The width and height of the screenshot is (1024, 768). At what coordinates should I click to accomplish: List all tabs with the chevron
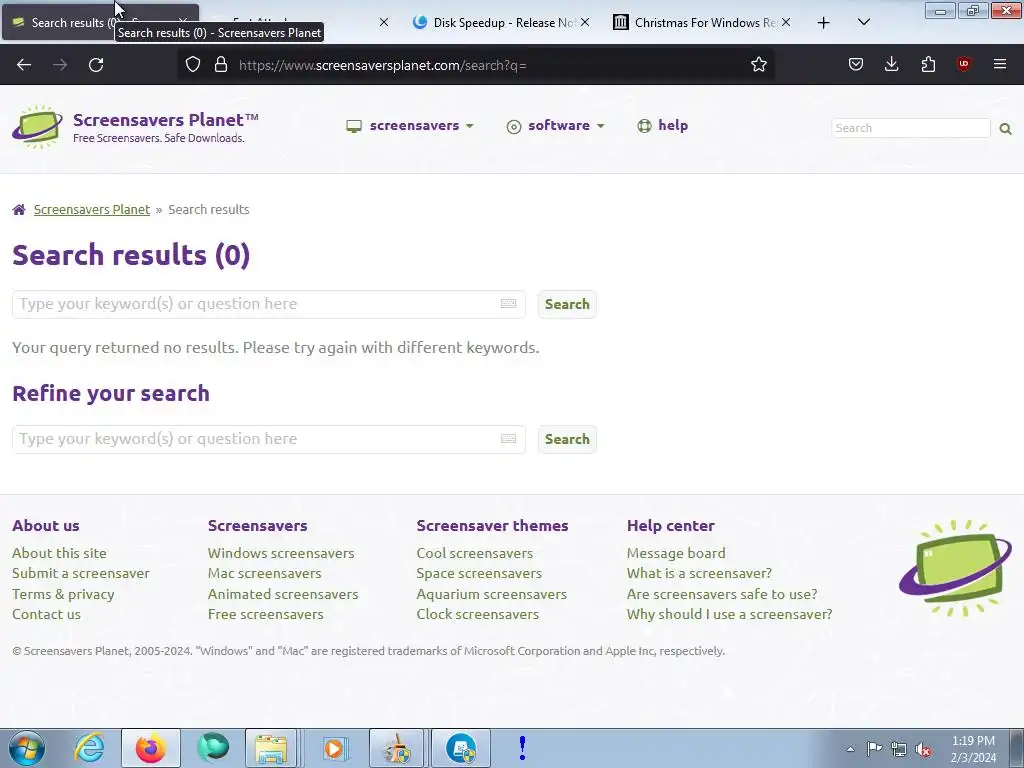point(863,22)
